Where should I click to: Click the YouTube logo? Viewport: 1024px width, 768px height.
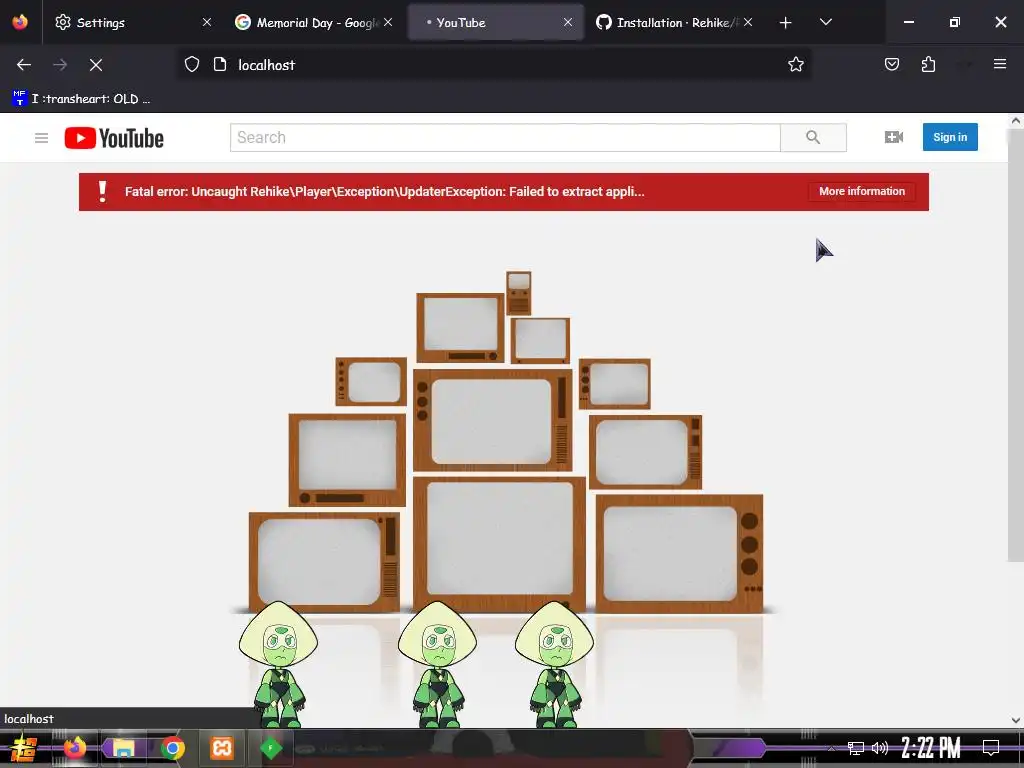[x=114, y=138]
